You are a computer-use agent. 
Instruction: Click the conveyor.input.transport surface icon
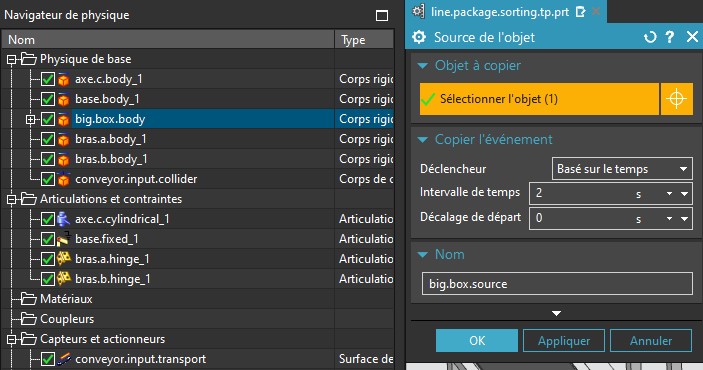pos(64,359)
